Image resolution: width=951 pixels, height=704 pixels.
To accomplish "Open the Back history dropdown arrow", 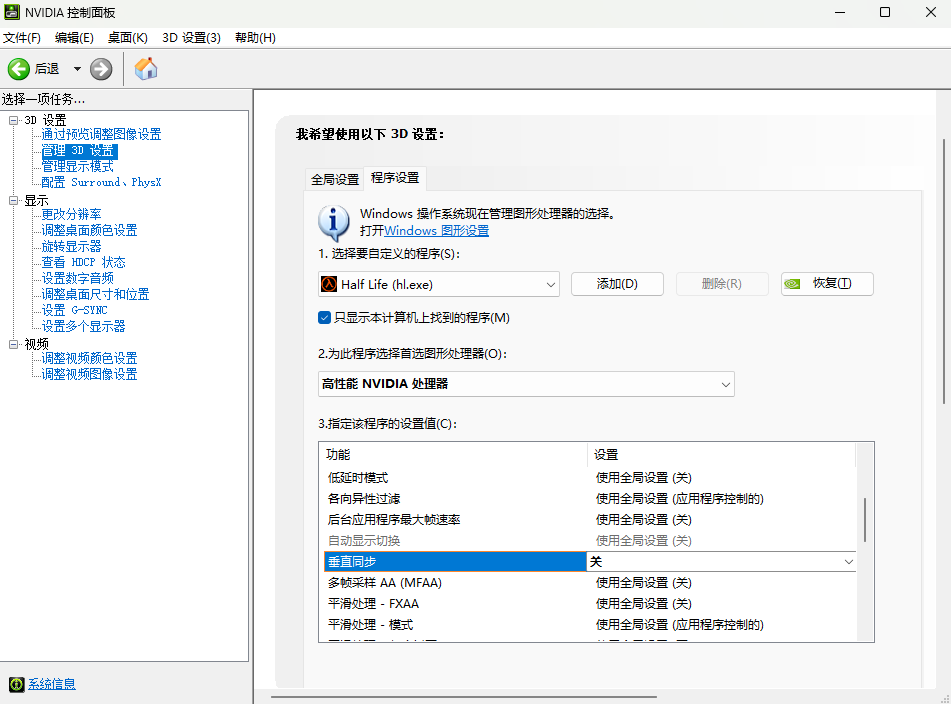I will (77, 69).
